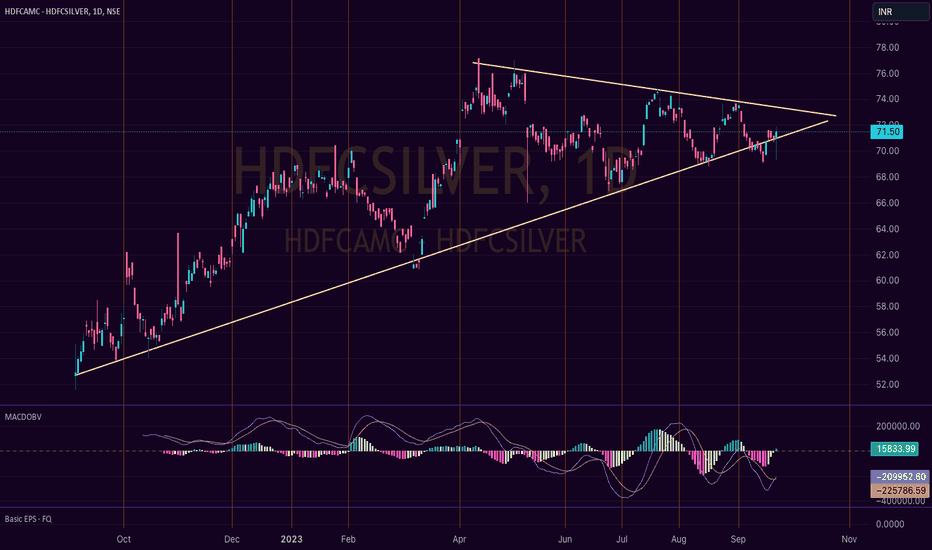Click the 68.00 price axis label

(887, 177)
